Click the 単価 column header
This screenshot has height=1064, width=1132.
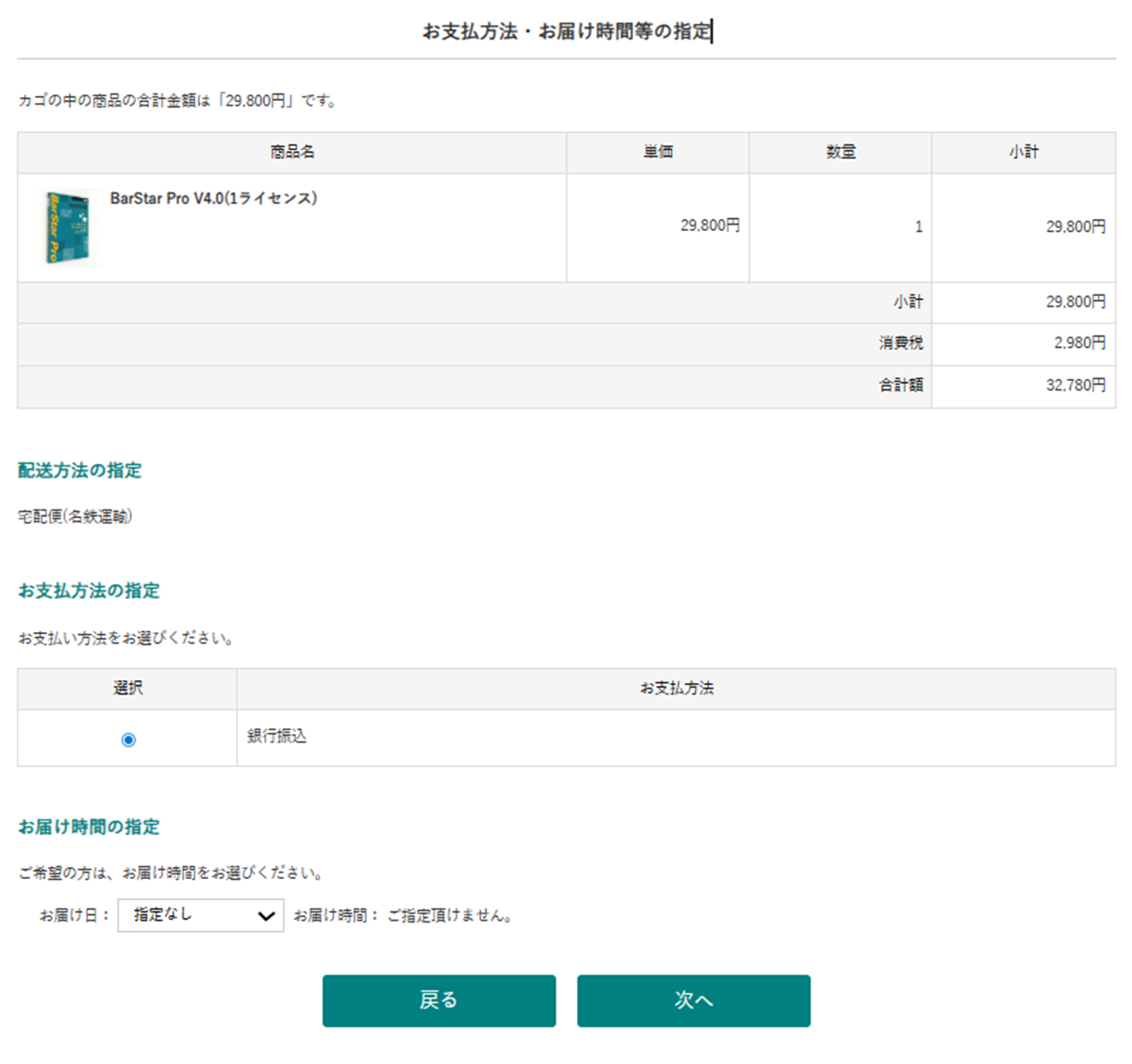point(658,152)
